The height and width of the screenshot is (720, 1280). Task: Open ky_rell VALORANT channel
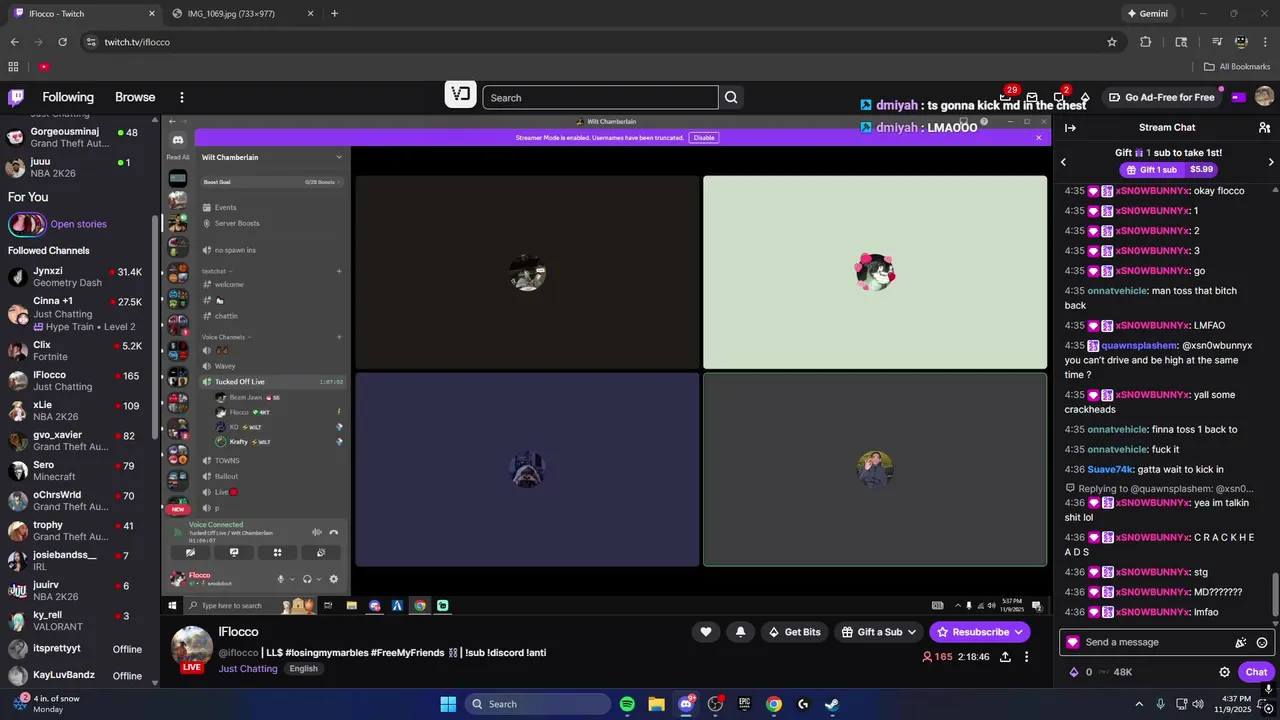[78, 621]
